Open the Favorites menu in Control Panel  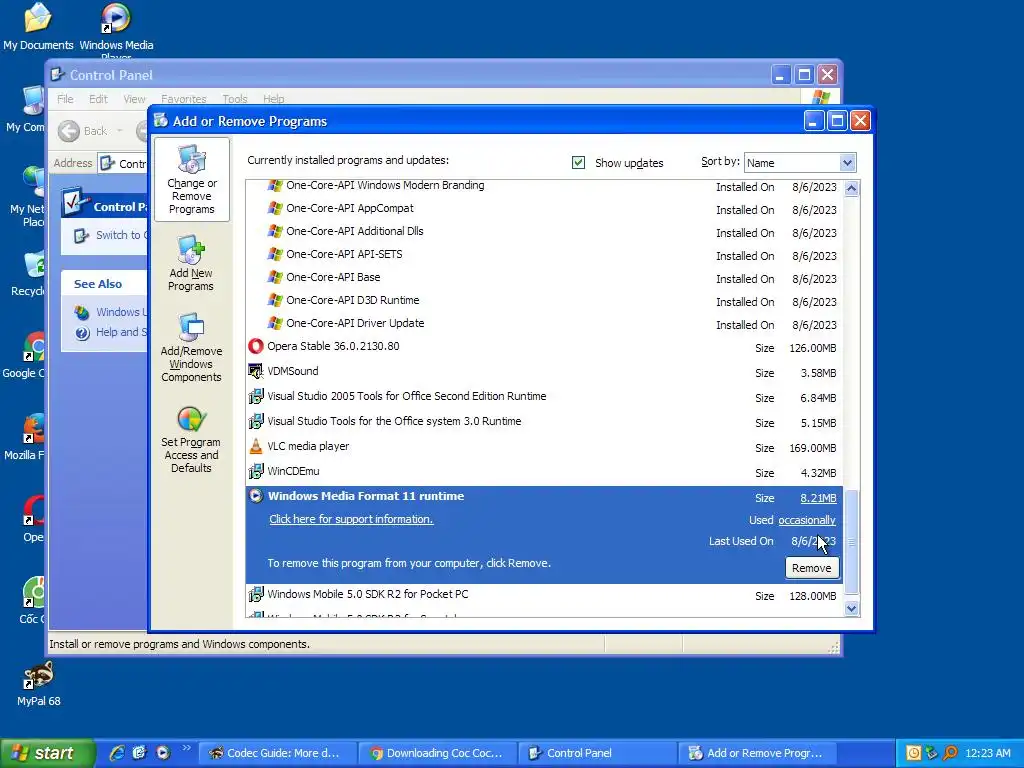click(184, 99)
